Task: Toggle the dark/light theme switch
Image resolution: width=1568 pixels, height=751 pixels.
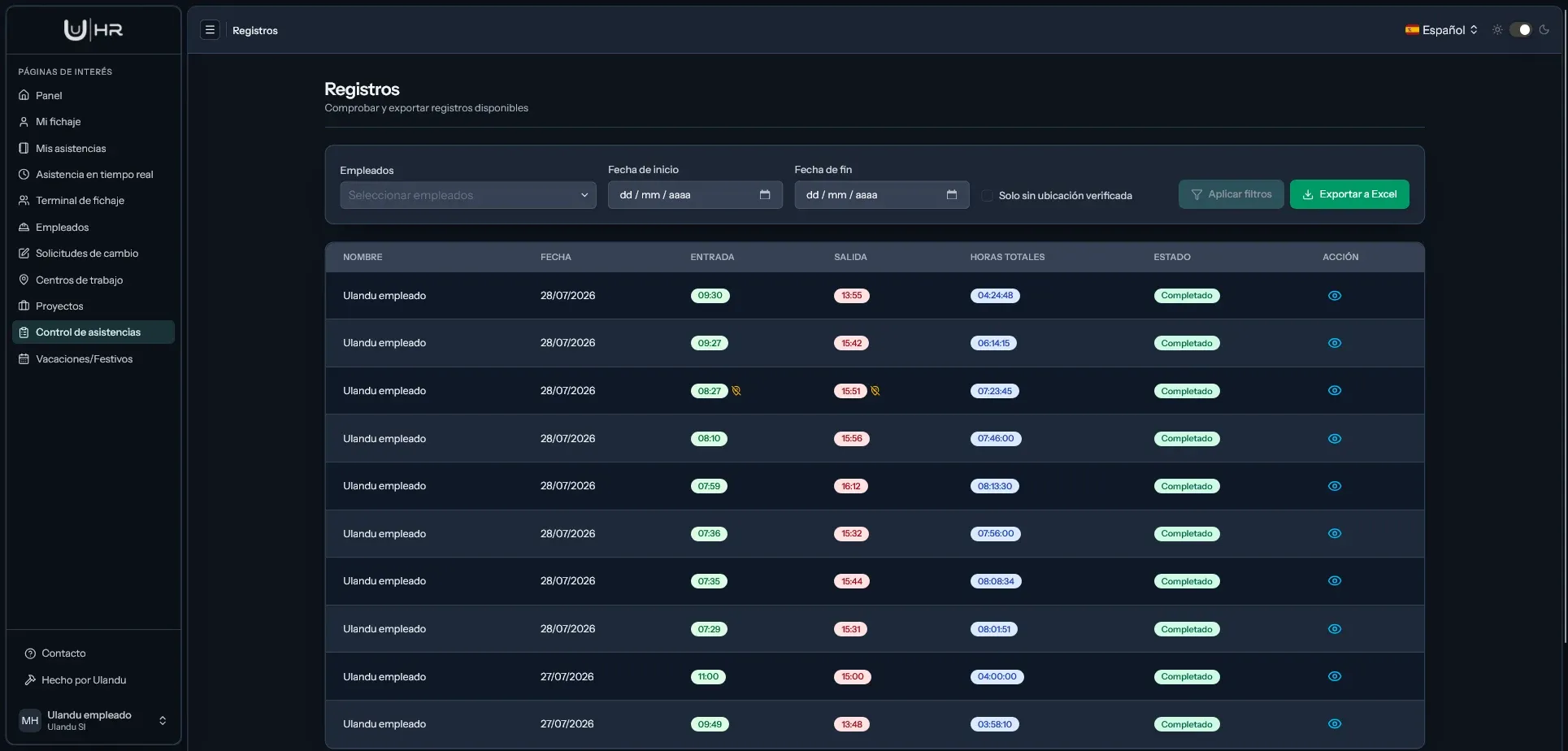Action: [1520, 30]
